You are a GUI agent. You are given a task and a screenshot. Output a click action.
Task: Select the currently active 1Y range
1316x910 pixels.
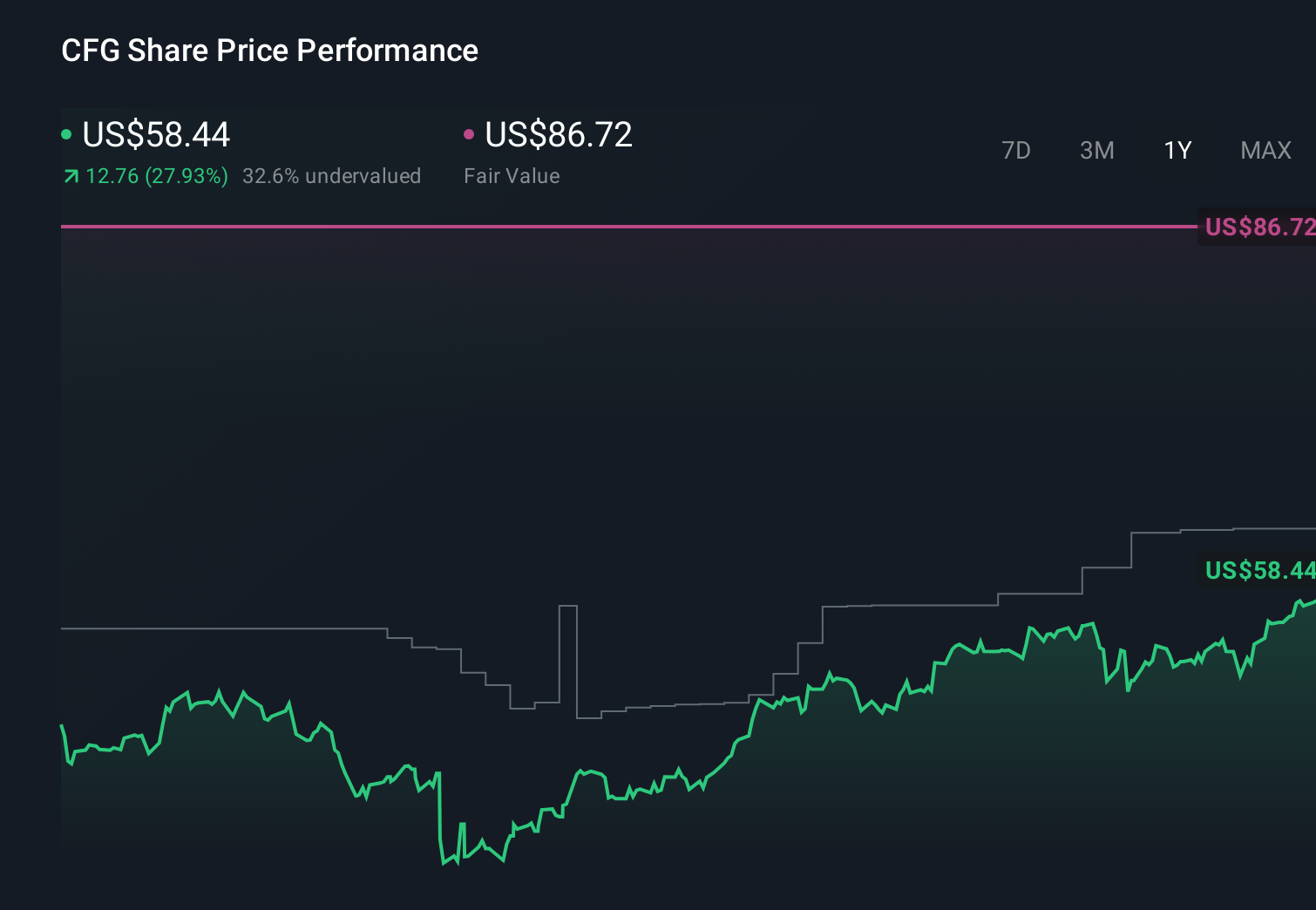coord(1177,150)
